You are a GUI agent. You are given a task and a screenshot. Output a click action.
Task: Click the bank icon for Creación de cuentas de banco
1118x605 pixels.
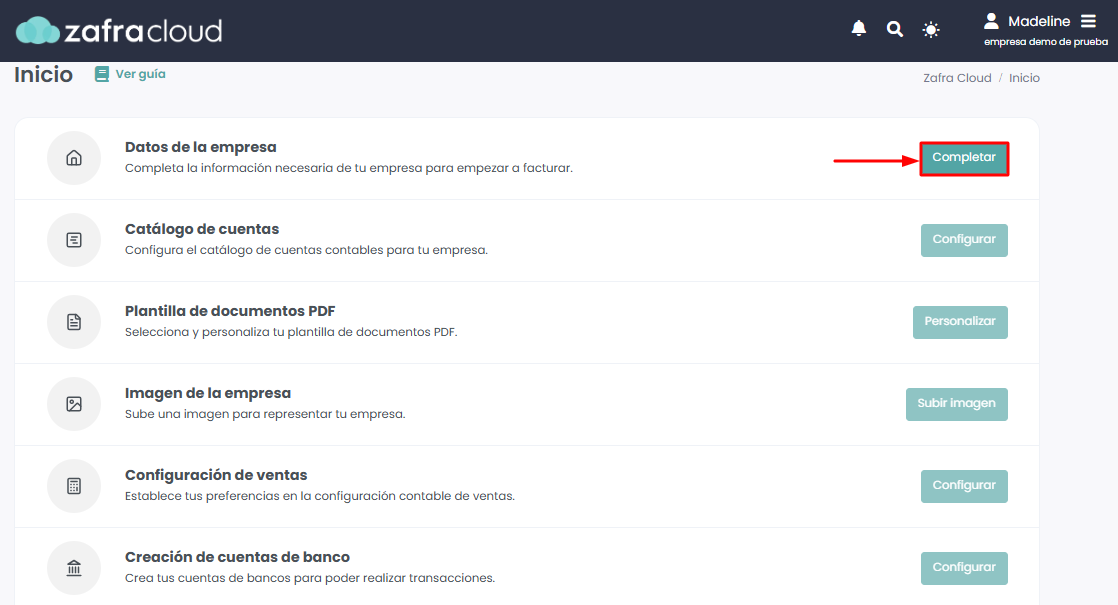click(x=74, y=568)
